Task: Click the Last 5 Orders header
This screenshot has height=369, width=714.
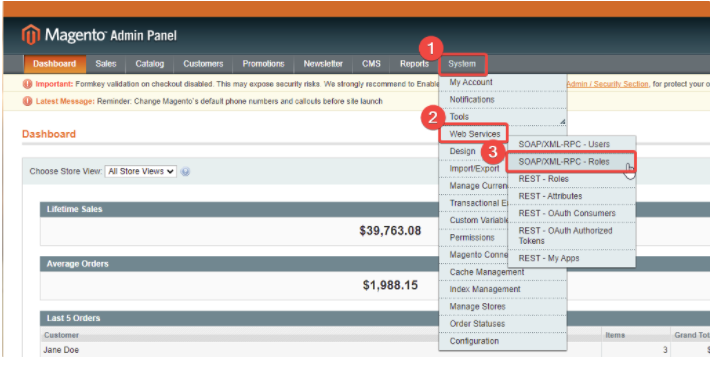Action: point(73,318)
